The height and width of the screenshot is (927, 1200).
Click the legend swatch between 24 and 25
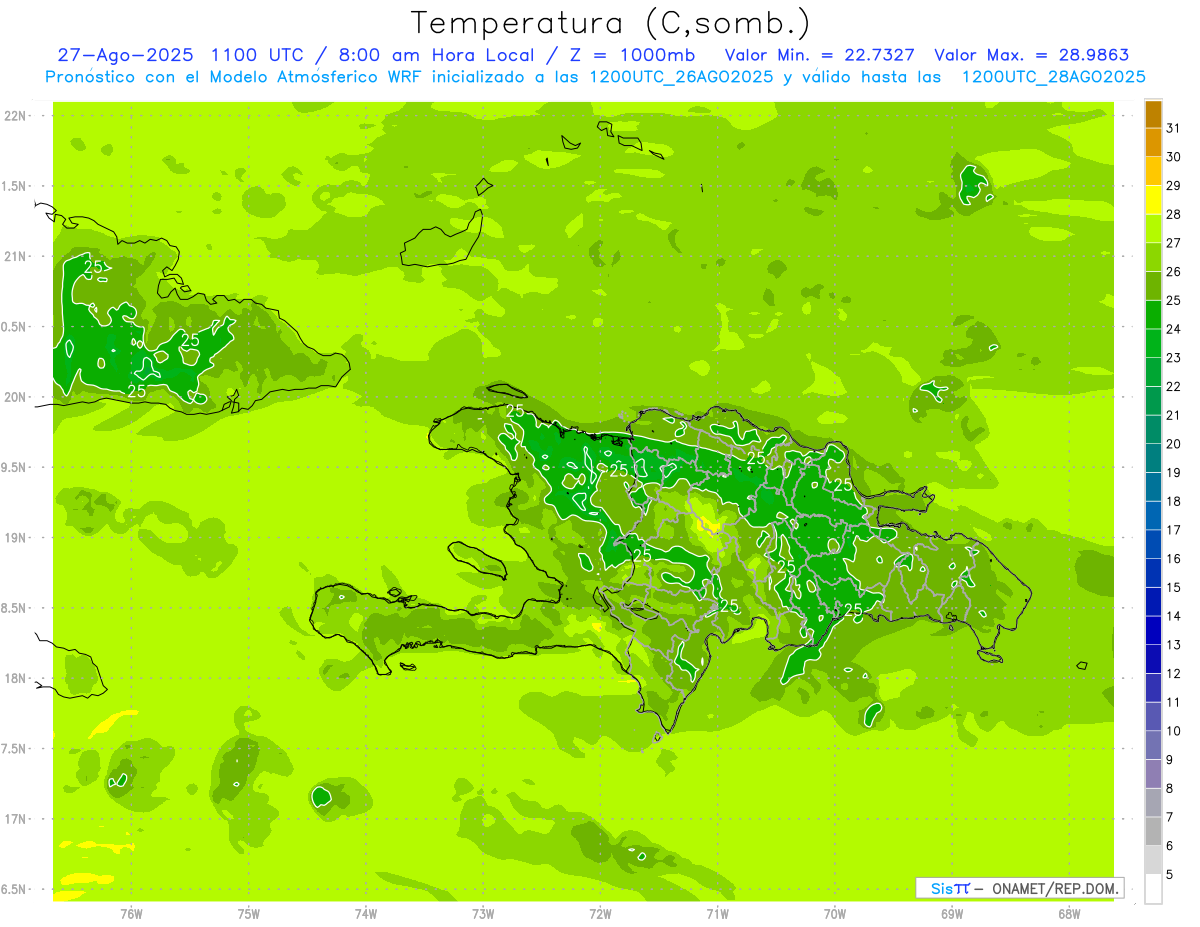[x=1153, y=315]
